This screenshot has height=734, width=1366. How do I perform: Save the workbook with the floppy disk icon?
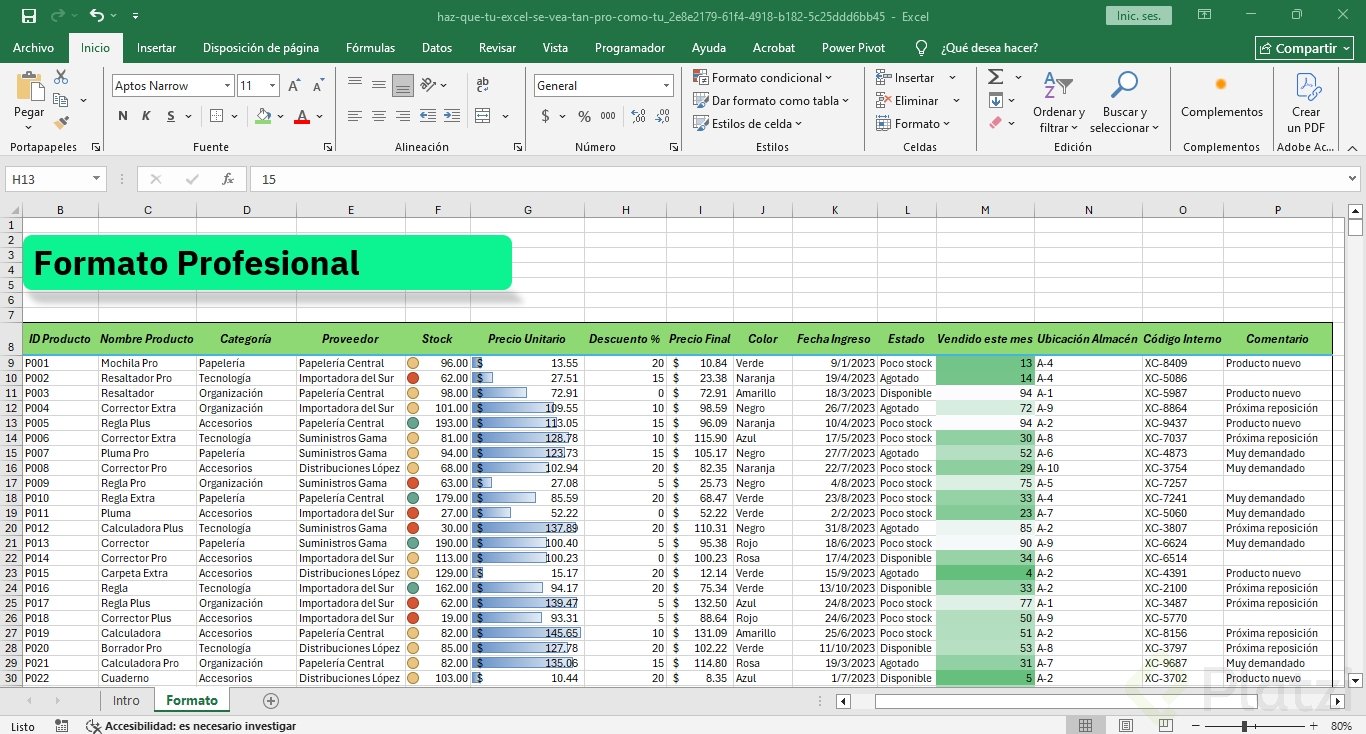[x=28, y=16]
